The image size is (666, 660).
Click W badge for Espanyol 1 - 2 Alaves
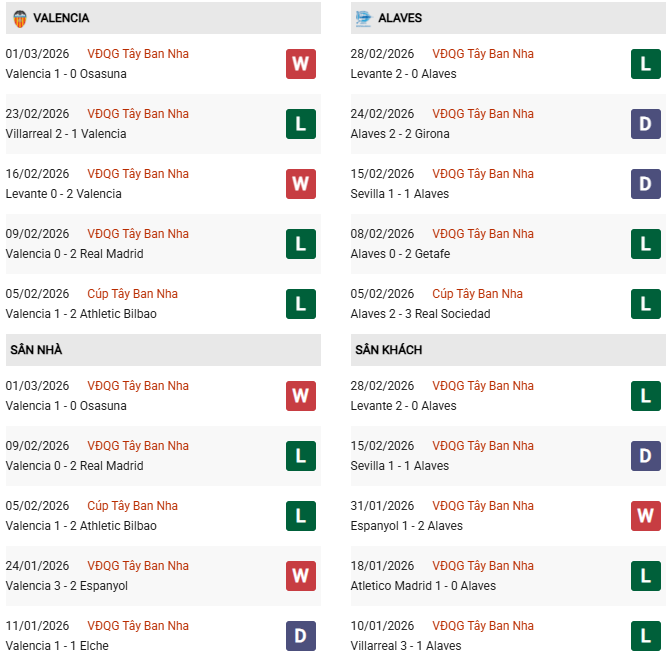point(645,516)
